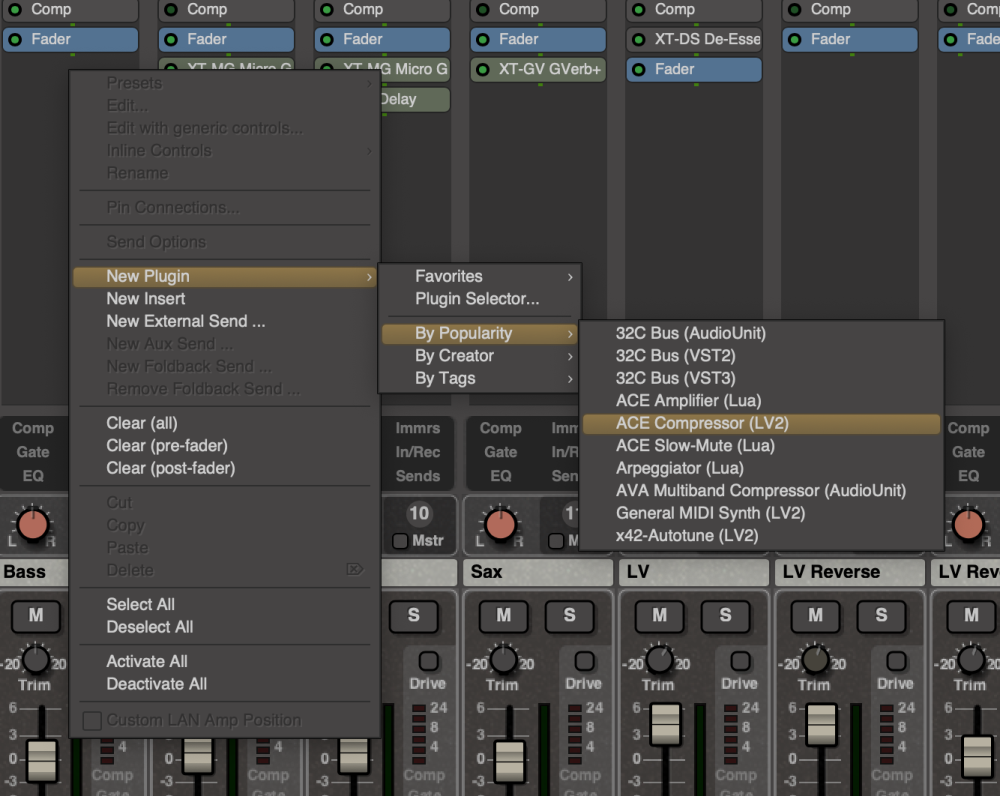Screen dimensions: 1000x796
Task: Solo the LV strip
Action: (x=725, y=615)
